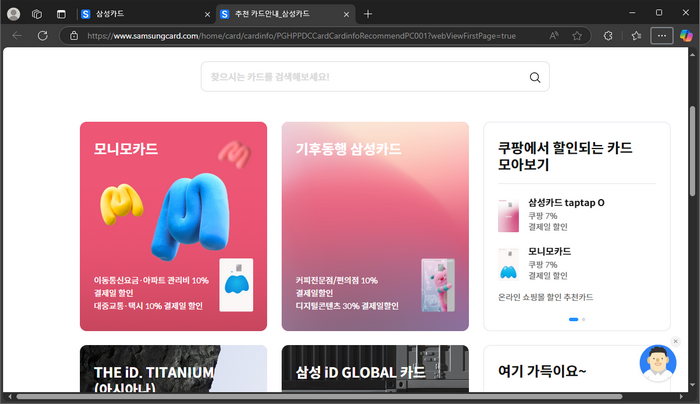This screenshot has height=404, width=700.
Task: Select 모니모카드 in Coupang discount list
Action: (x=577, y=263)
